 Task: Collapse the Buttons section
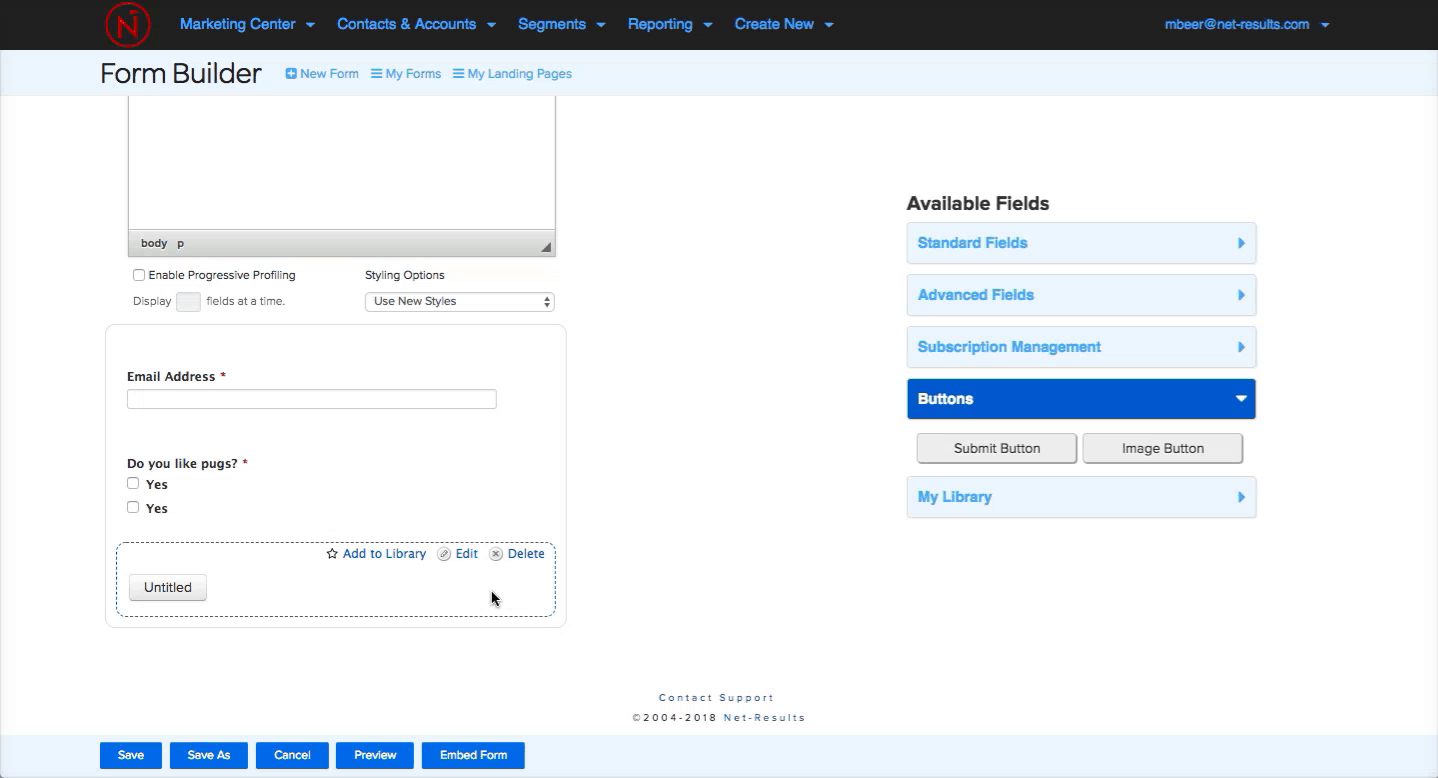[x=1081, y=399]
